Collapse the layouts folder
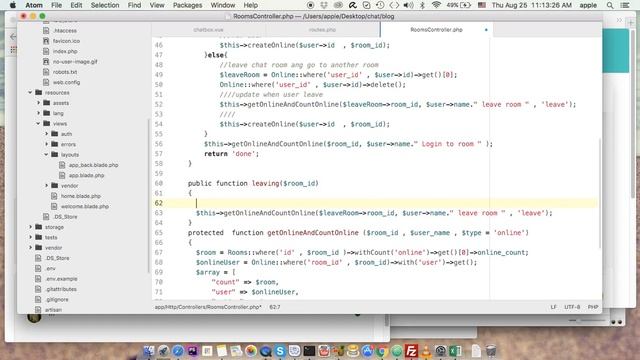 coord(47,154)
